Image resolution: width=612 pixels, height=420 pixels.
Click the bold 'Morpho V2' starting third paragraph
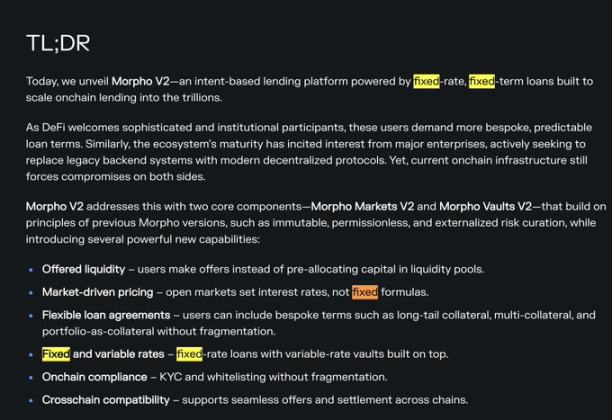pos(56,206)
